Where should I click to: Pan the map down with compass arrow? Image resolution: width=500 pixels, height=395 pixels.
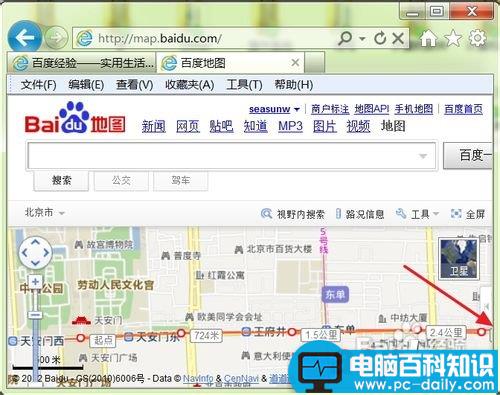35,263
